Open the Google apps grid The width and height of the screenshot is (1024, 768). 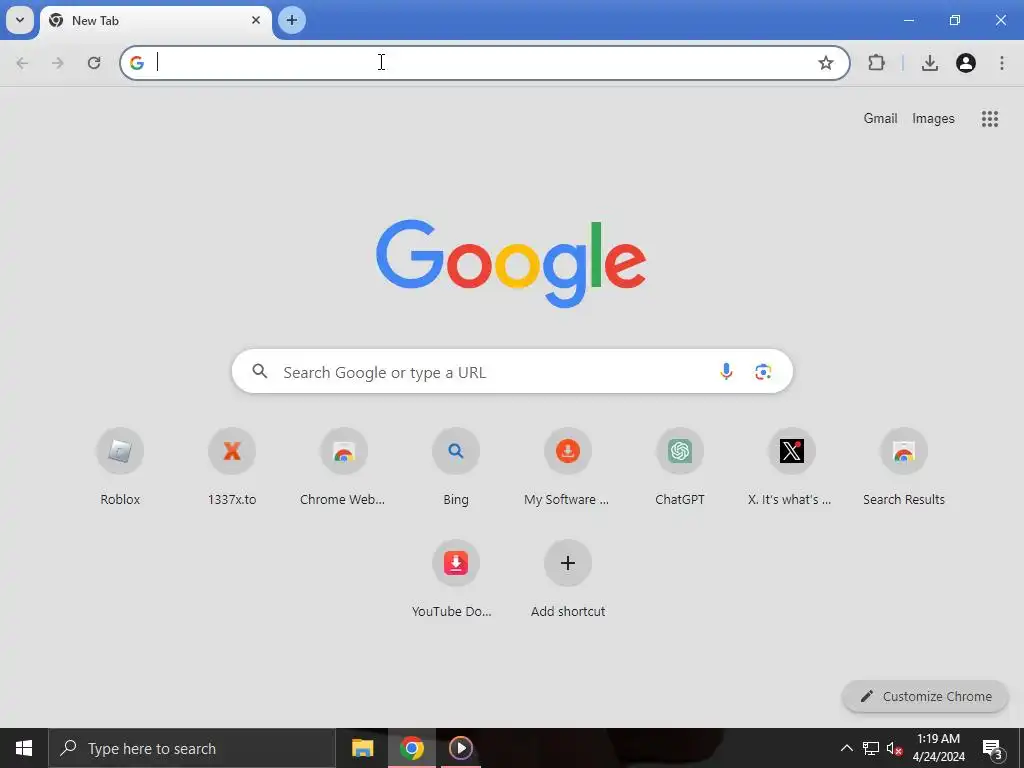click(989, 118)
